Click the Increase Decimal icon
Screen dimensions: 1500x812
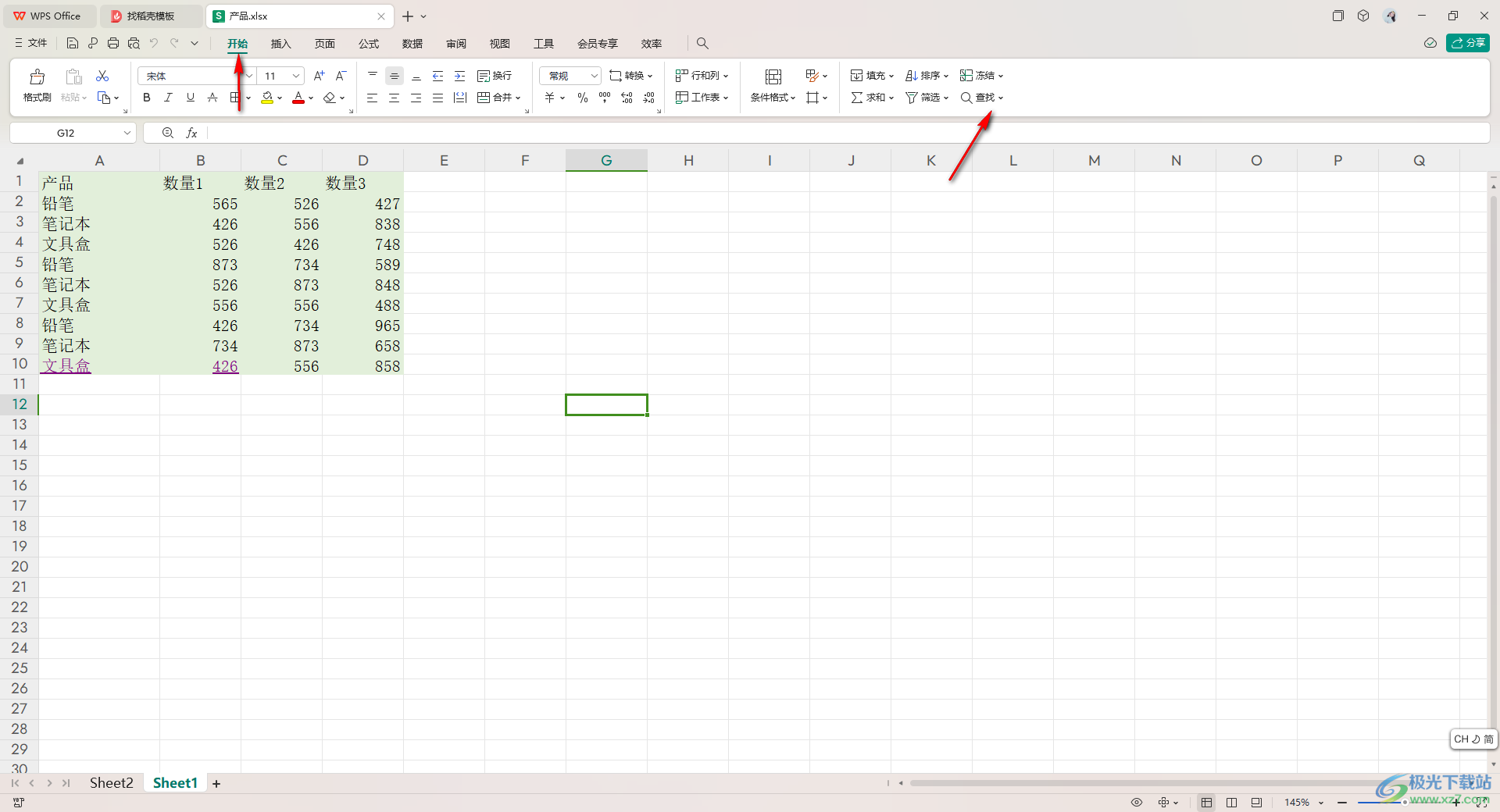point(627,98)
